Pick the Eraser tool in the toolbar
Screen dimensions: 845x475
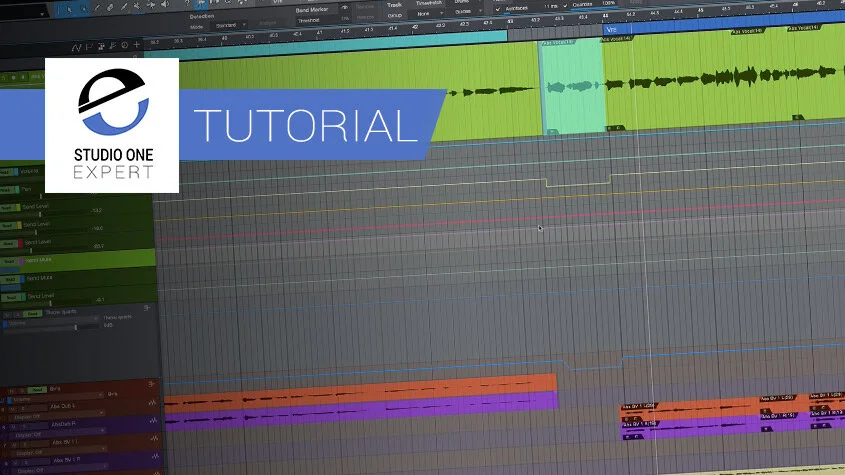[x=110, y=7]
